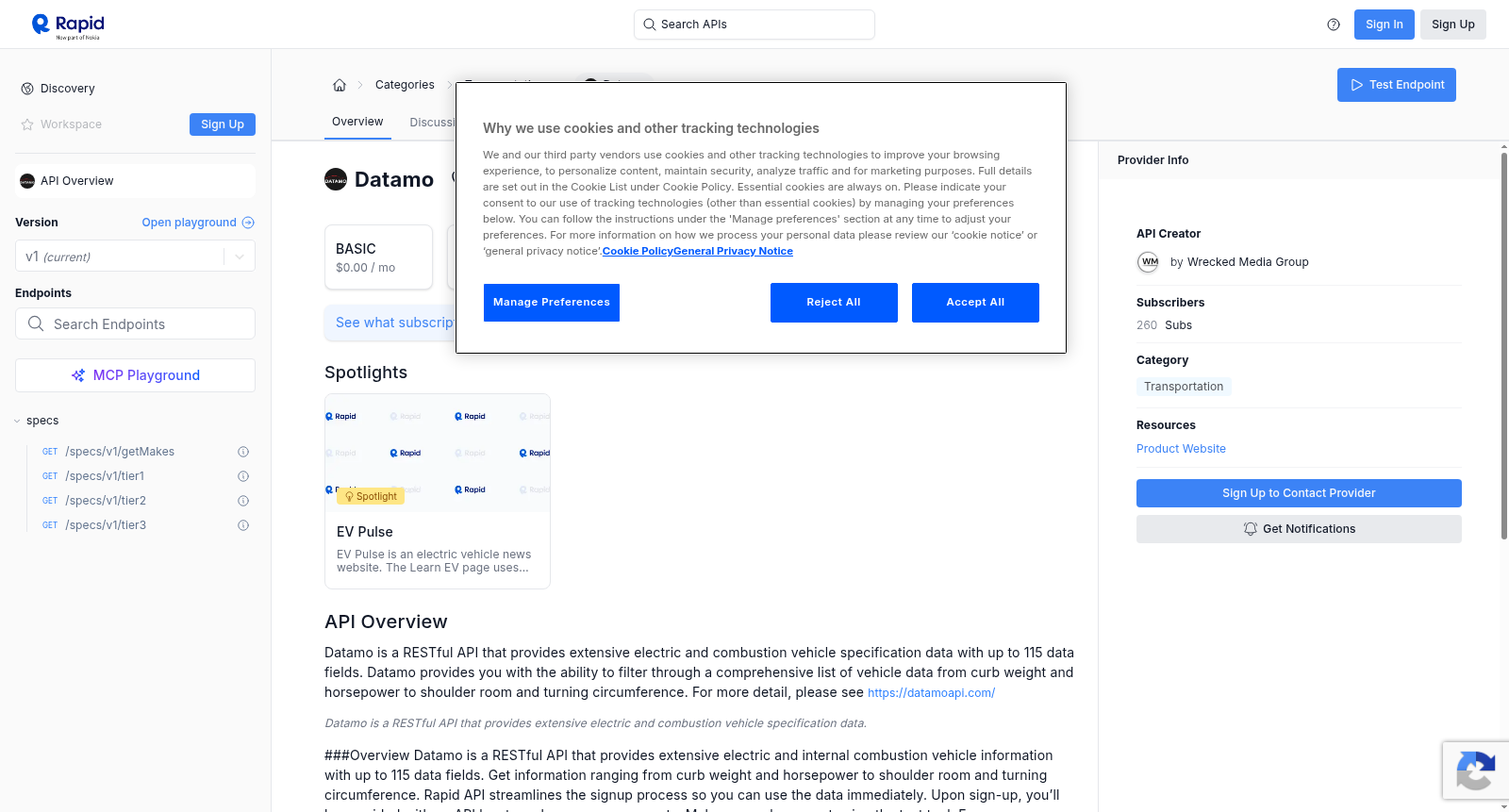Click the Open playground link

189,223
